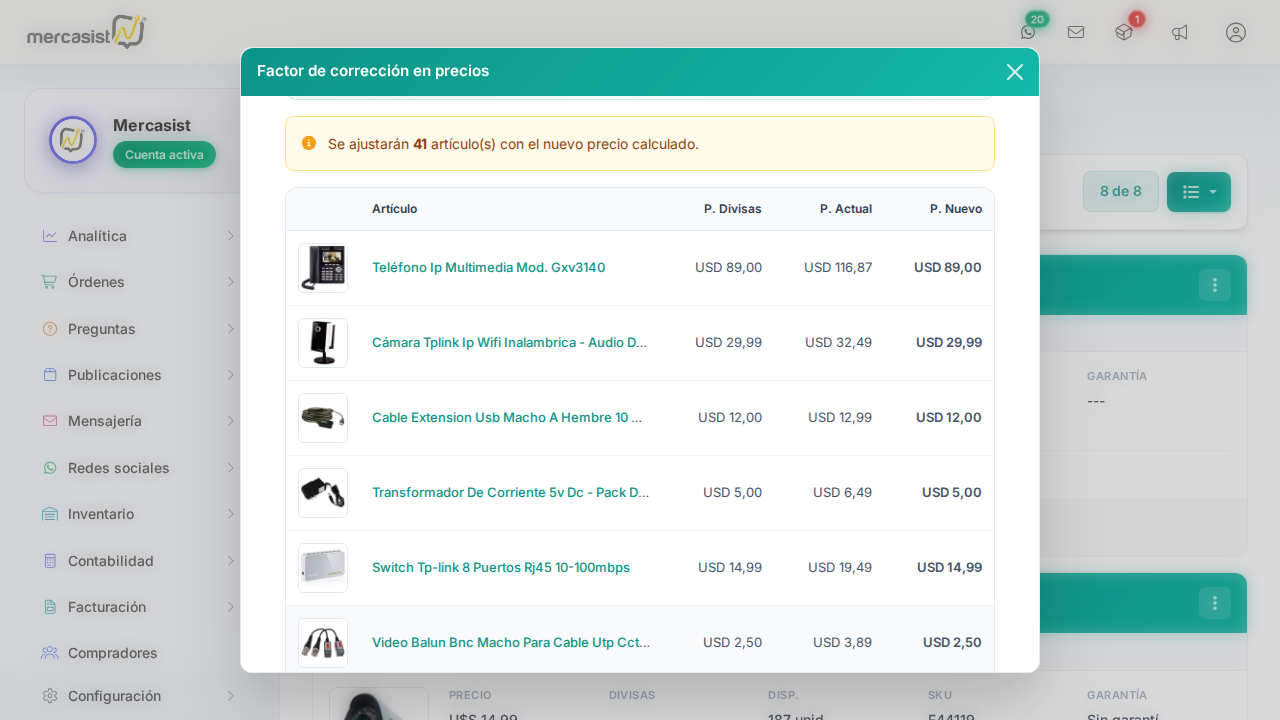The width and height of the screenshot is (1280, 720).
Task: Click the Mercasist logo
Action: [x=87, y=32]
